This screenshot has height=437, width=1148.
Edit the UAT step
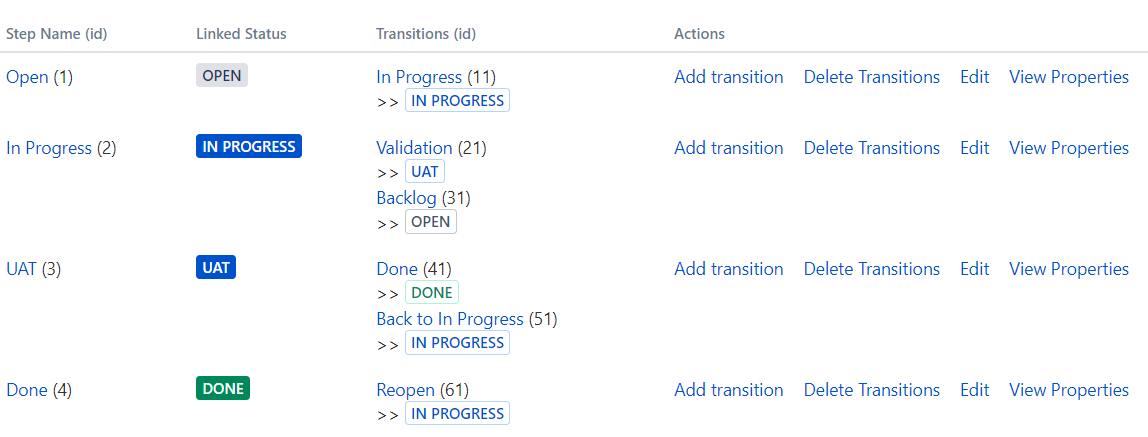(x=974, y=269)
